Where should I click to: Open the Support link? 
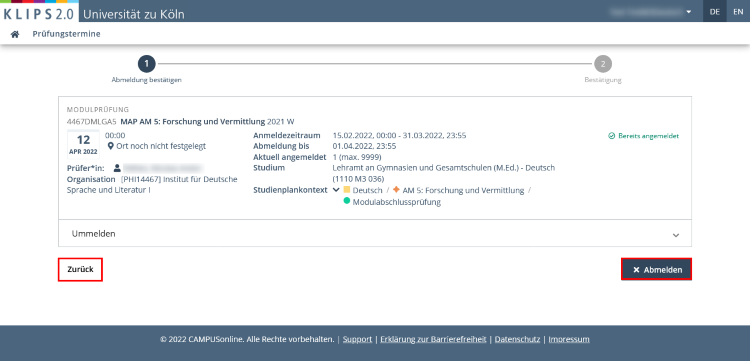pos(357,339)
